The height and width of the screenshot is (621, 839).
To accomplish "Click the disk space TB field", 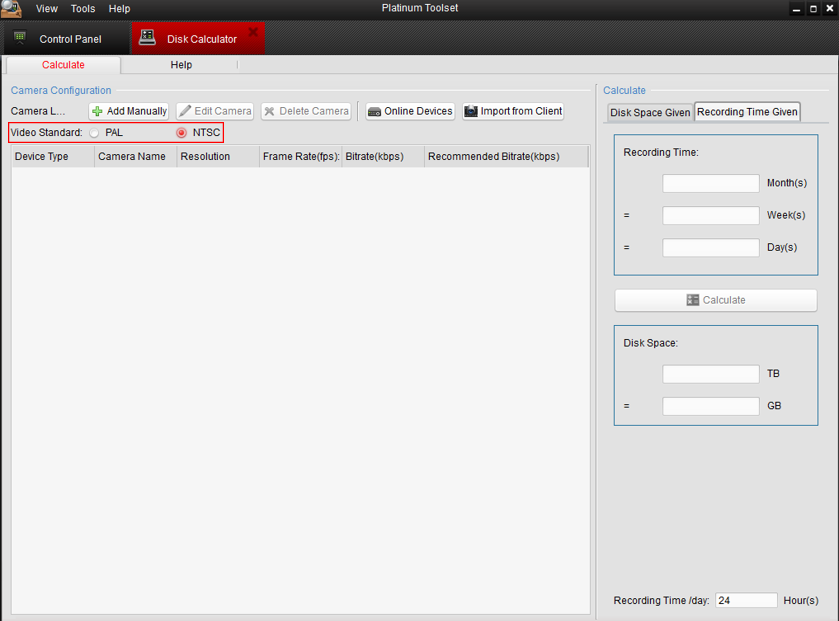I will 710,374.
